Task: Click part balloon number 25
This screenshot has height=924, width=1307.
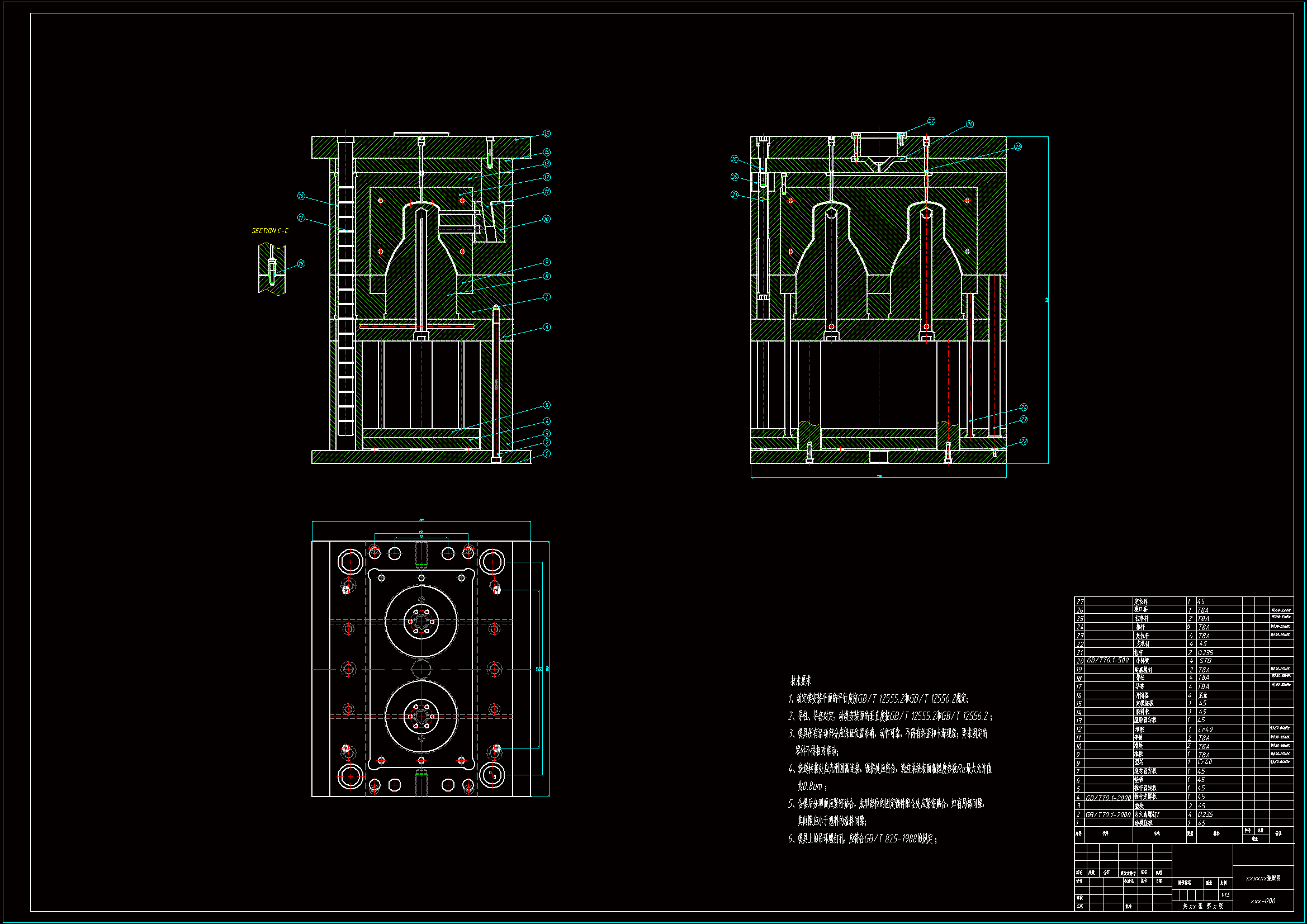Action: coord(1018,147)
